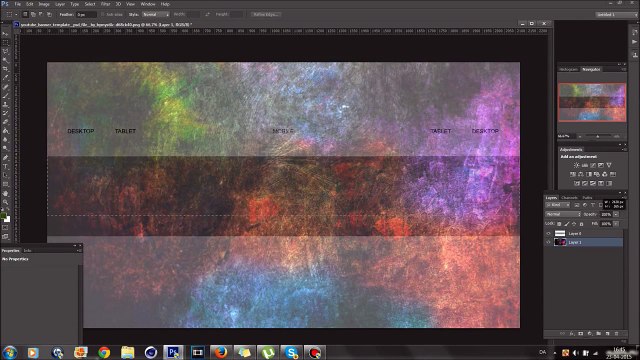Select the Hand tool
640x360 pixels.
click(x=5, y=193)
